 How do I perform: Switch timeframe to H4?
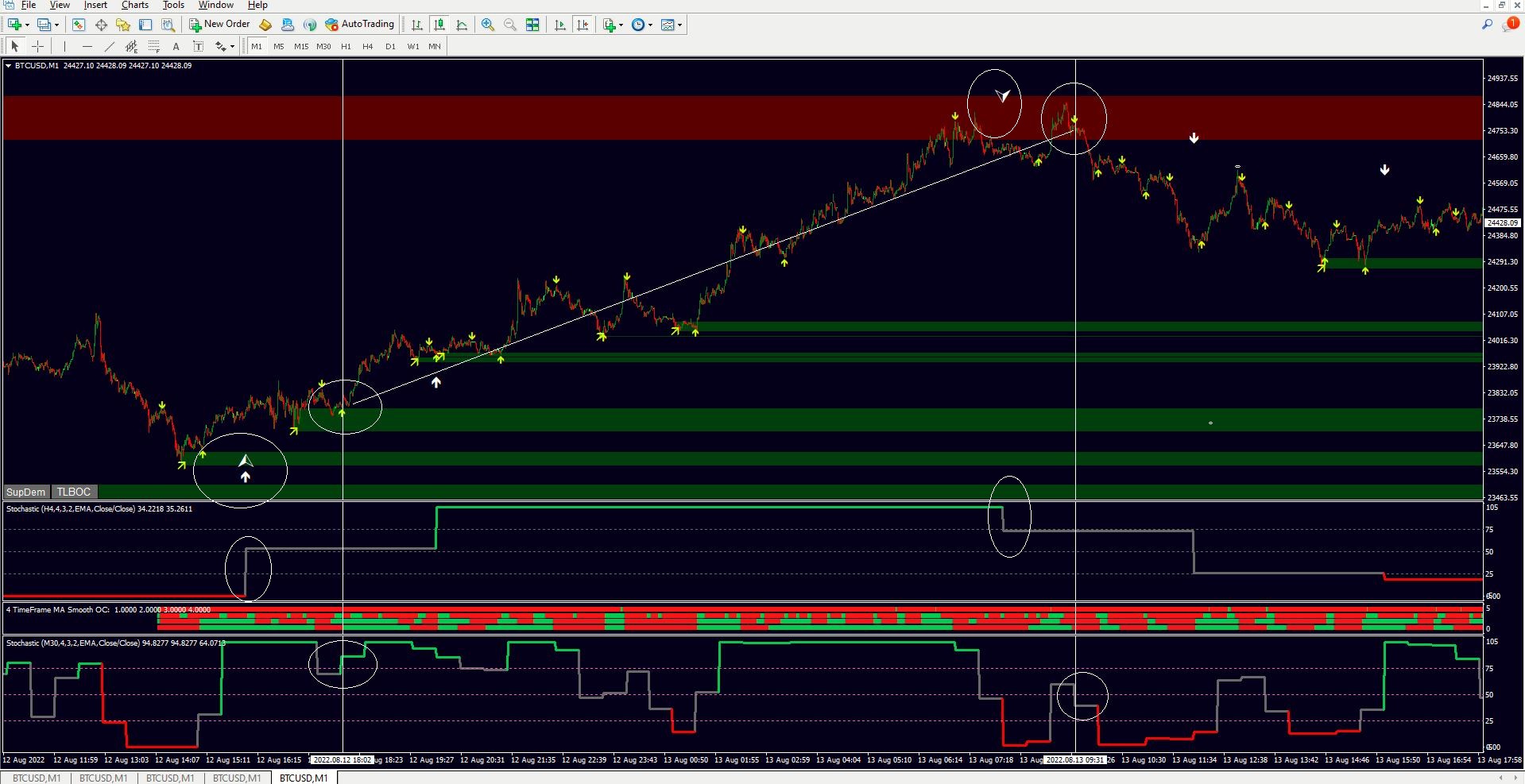click(x=368, y=46)
